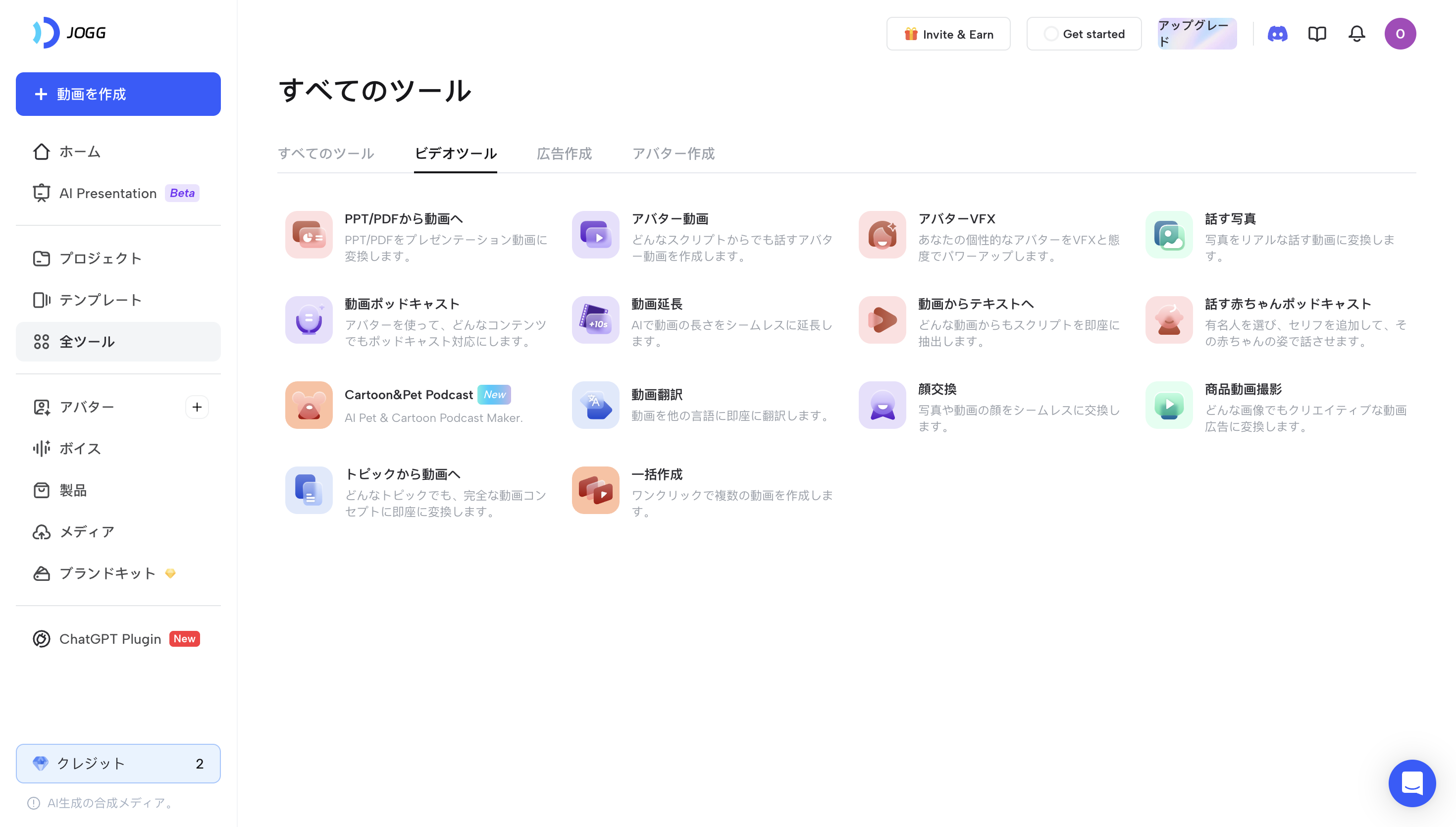Open the 話す赤ちゃんポッドキャスト tool icon
The image size is (1456, 827).
[1169, 320]
